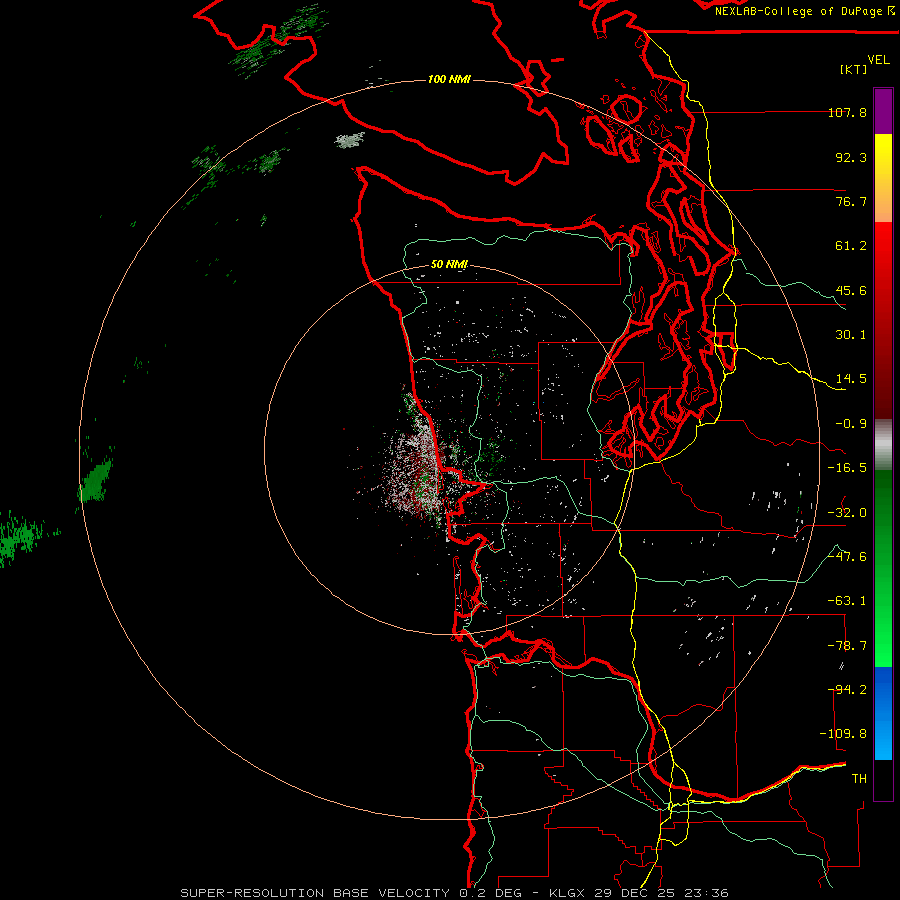Click the -16.5 velocity scale value
The height and width of the screenshot is (900, 900).
(847, 468)
